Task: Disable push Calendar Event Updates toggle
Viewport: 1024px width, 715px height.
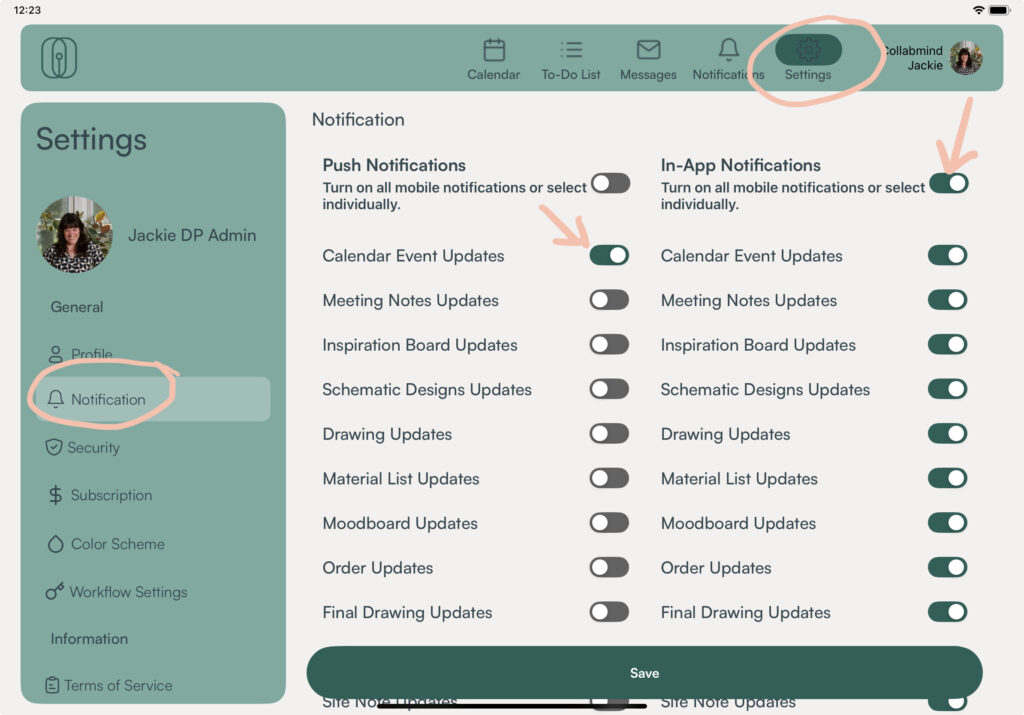Action: tap(609, 255)
